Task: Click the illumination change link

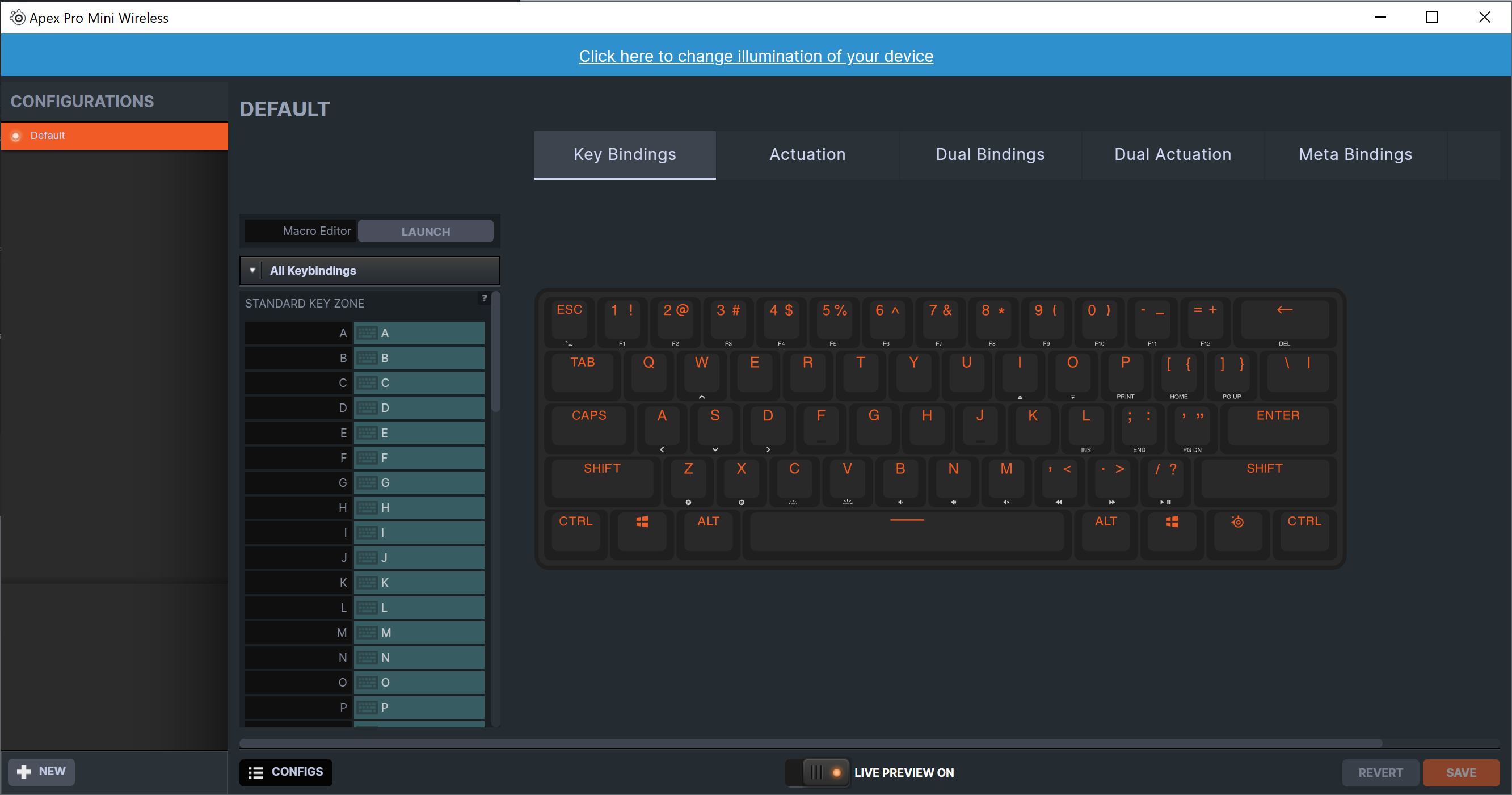Action: pos(756,56)
